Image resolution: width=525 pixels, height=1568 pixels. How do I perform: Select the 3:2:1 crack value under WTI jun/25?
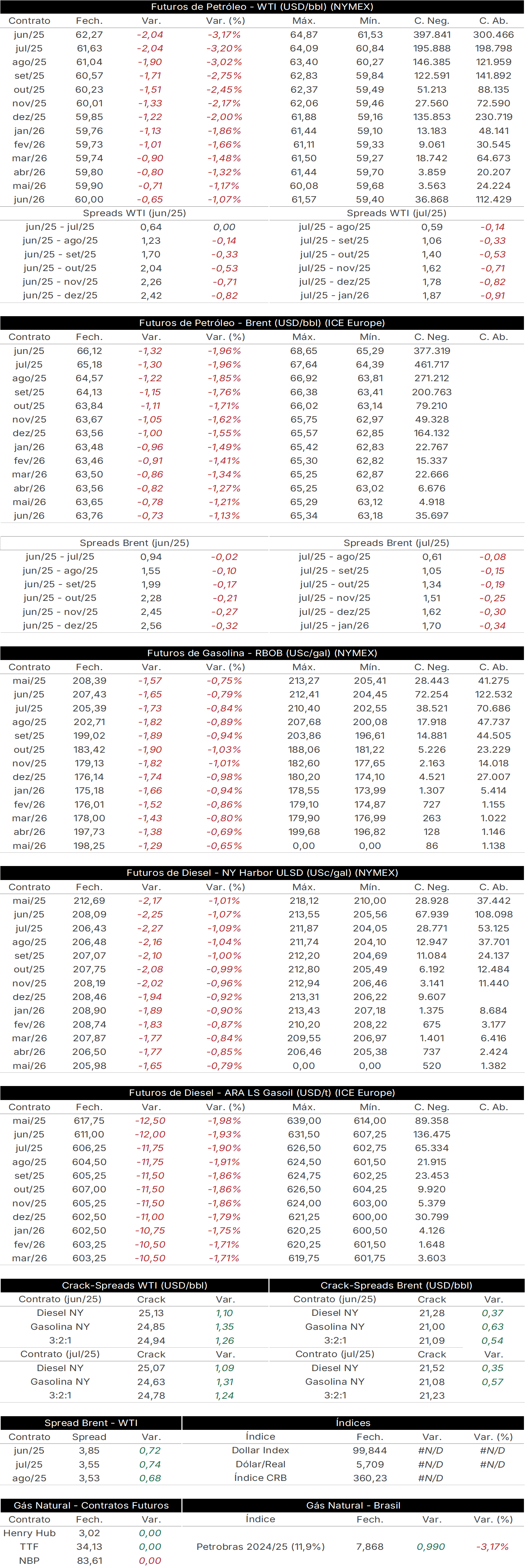pyautogui.click(x=151, y=1340)
